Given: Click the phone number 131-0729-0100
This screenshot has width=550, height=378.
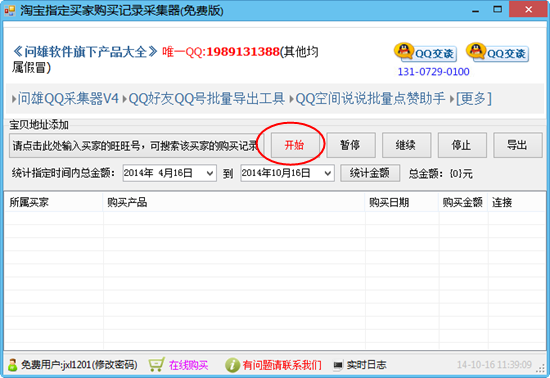Looking at the screenshot, I should click(433, 72).
